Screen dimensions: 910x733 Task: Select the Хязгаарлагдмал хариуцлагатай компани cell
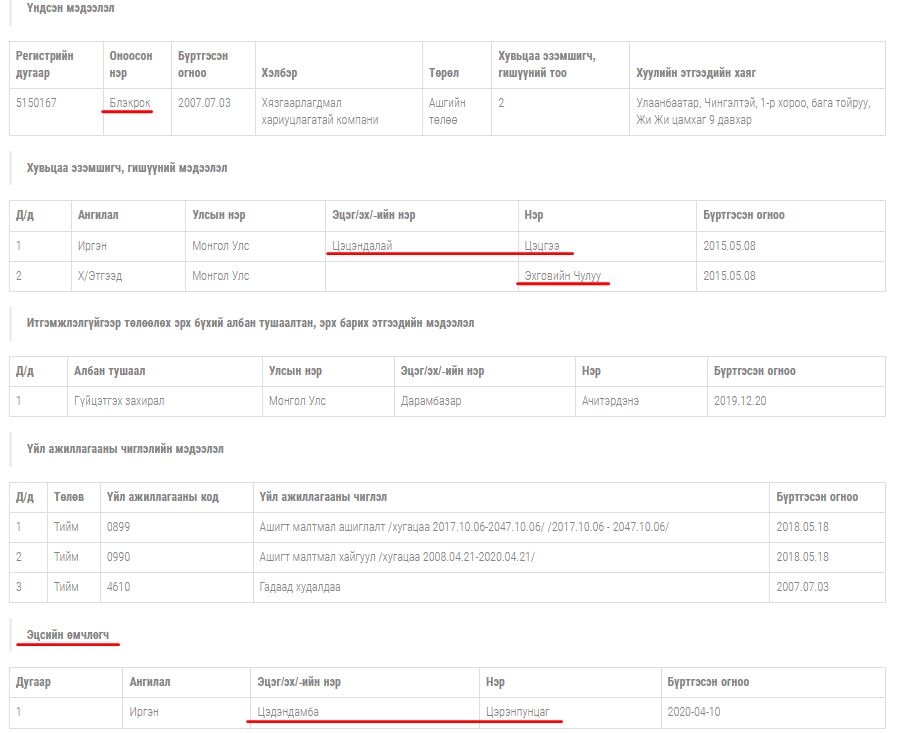pyautogui.click(x=320, y=111)
